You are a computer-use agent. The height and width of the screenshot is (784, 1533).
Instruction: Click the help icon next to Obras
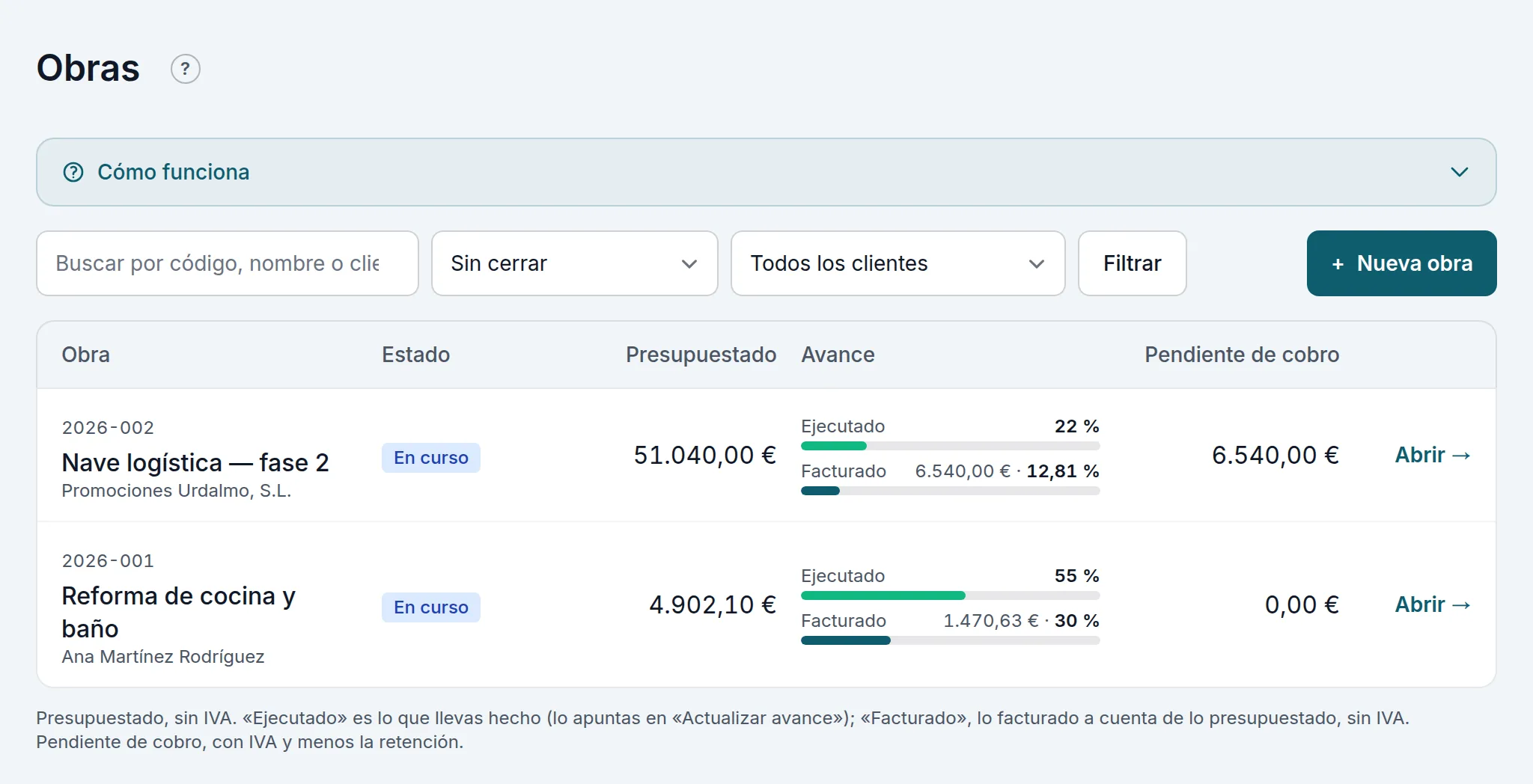point(186,69)
